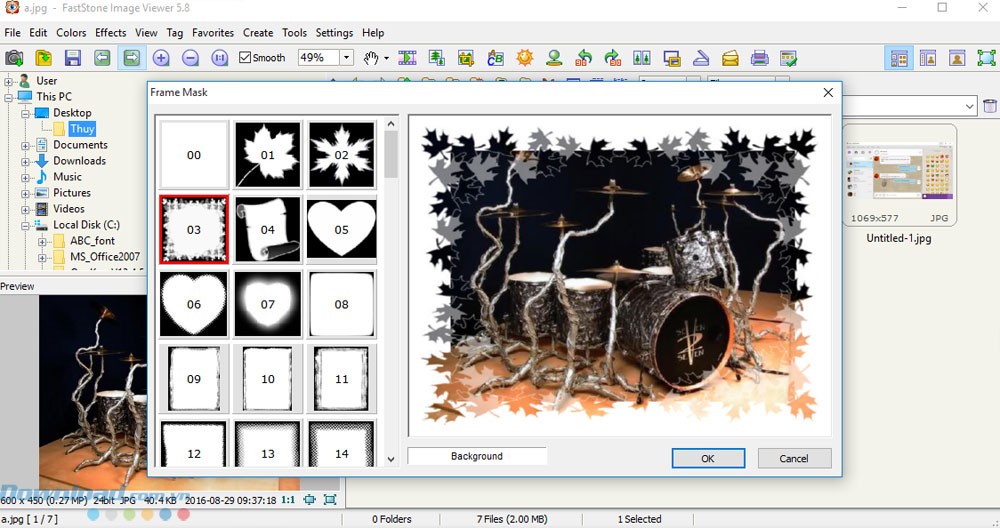This screenshot has height=528, width=1000.
Task: Open the 49% zoom level dropdown
Action: (x=347, y=58)
